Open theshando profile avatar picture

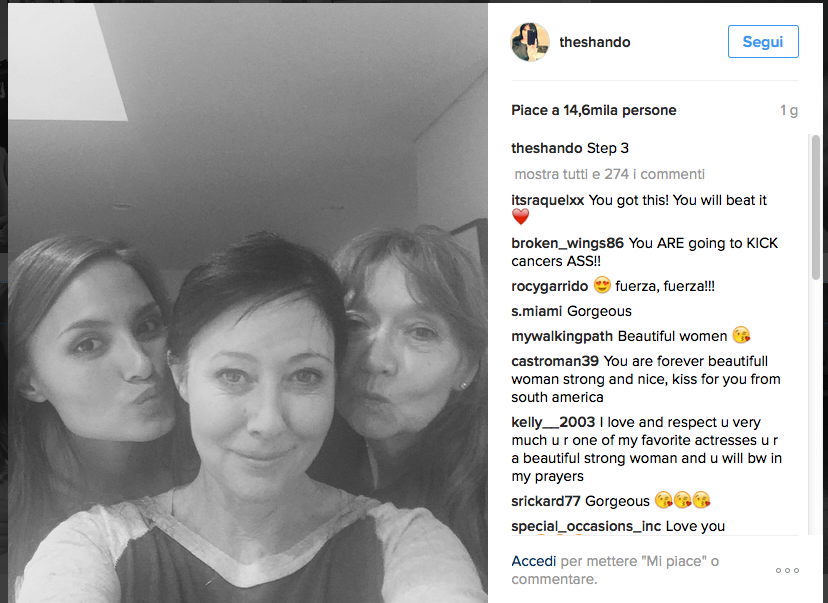click(x=530, y=42)
